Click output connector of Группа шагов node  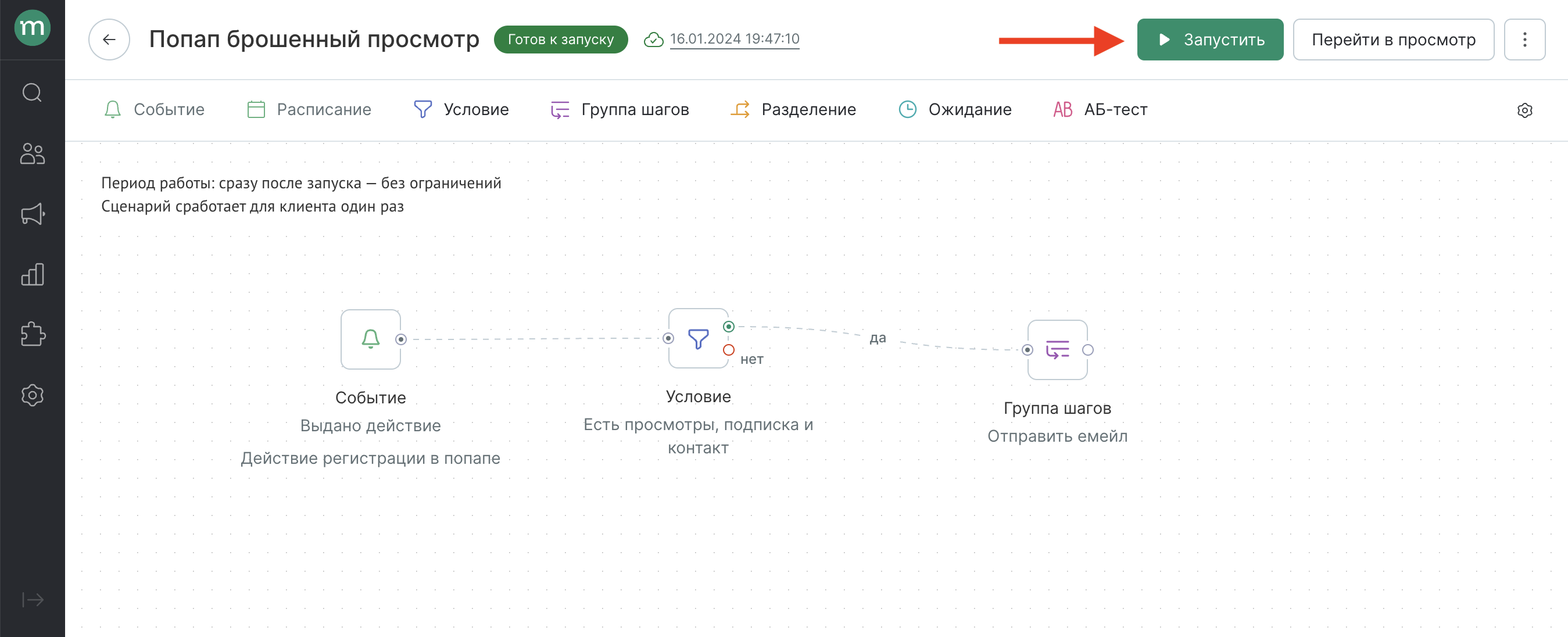point(1088,349)
